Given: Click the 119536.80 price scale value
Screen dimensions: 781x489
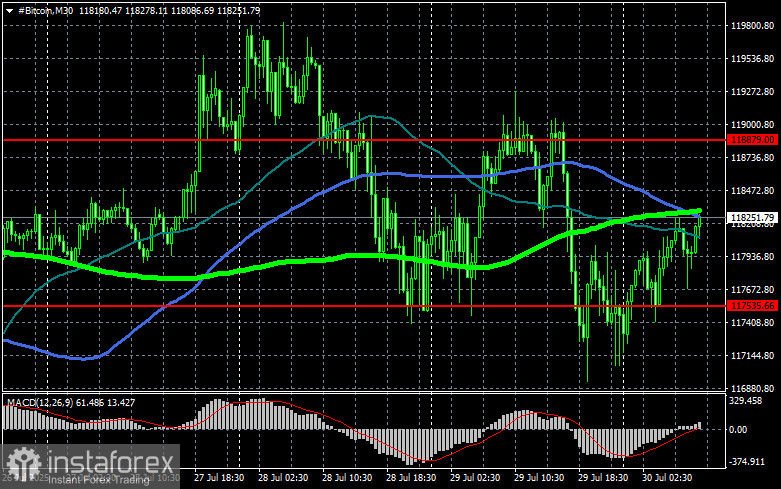Looking at the screenshot, I should (x=752, y=59).
